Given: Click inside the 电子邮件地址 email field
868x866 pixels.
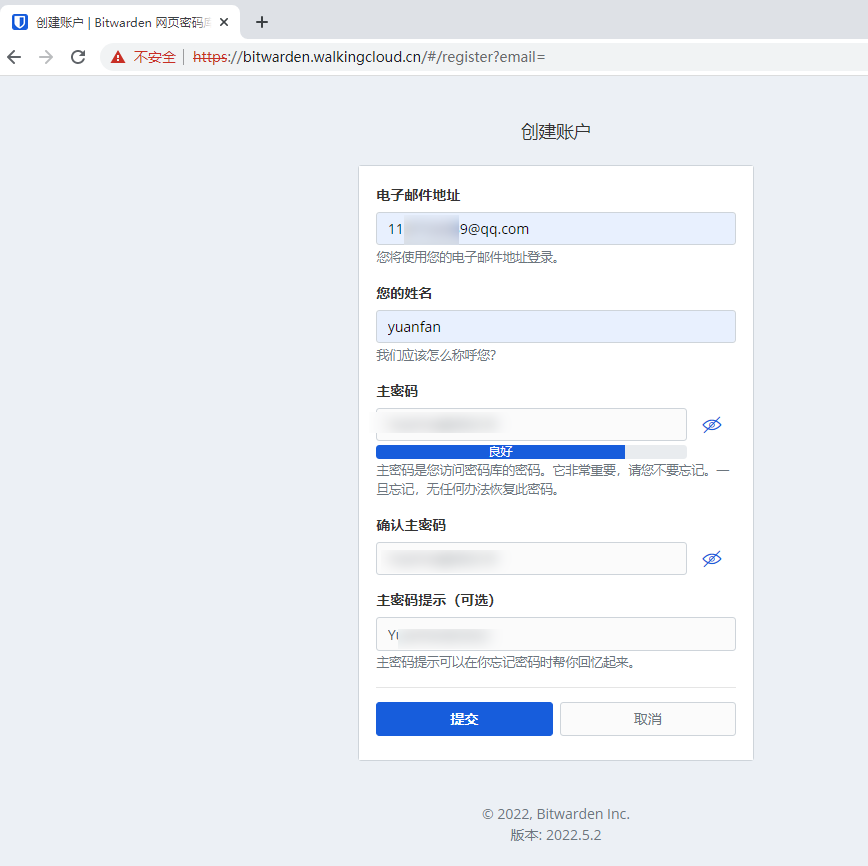Looking at the screenshot, I should 555,228.
